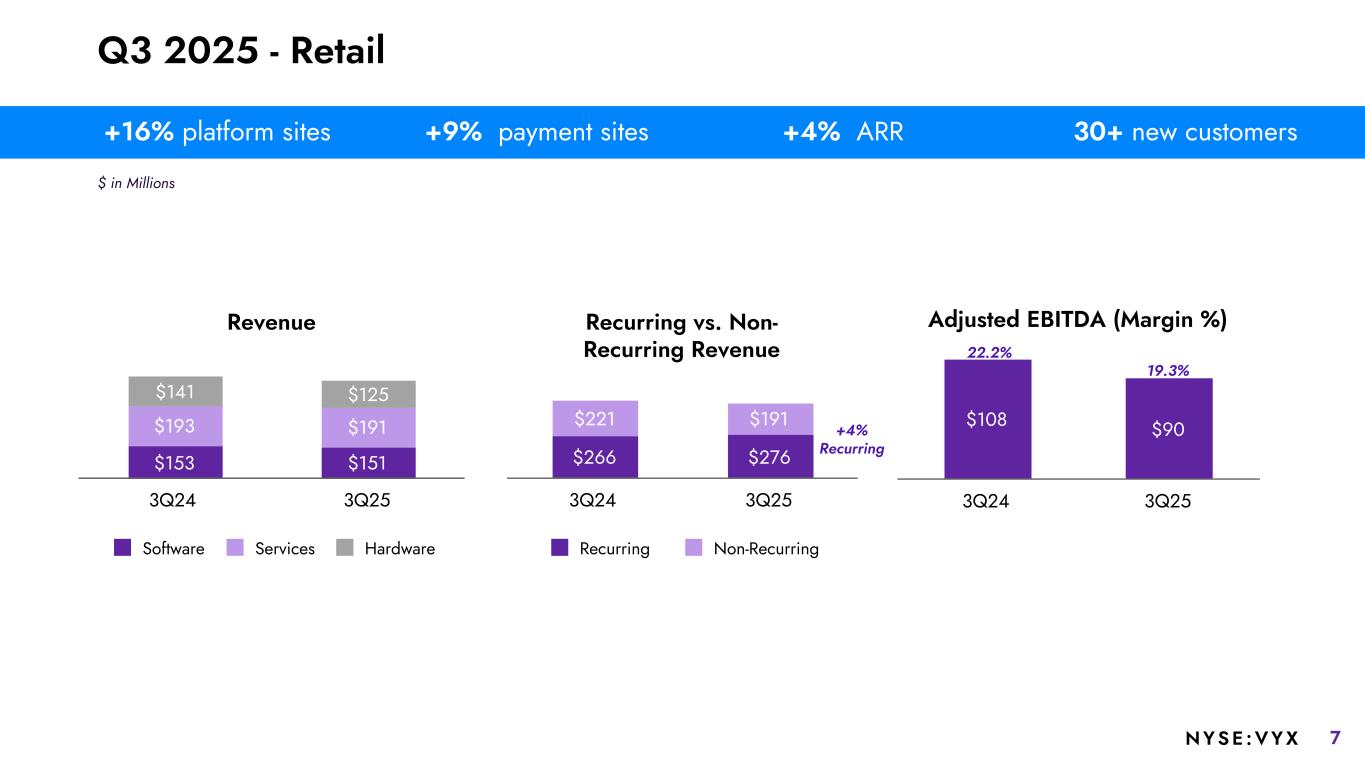The width and height of the screenshot is (1365, 768).
Task: Click the Hardware legend color swatch
Action: click(x=345, y=548)
